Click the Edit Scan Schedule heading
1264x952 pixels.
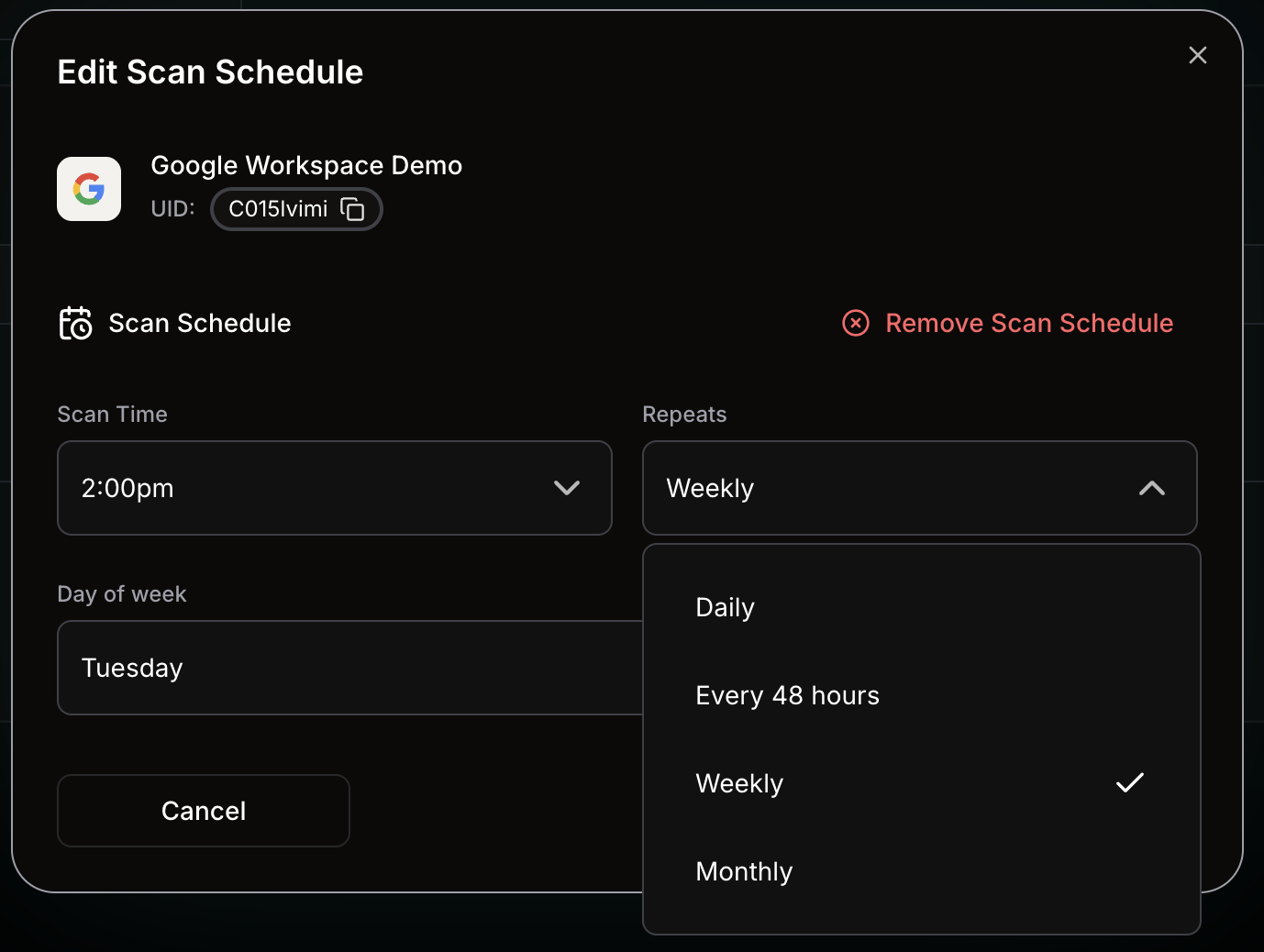pyautogui.click(x=210, y=72)
